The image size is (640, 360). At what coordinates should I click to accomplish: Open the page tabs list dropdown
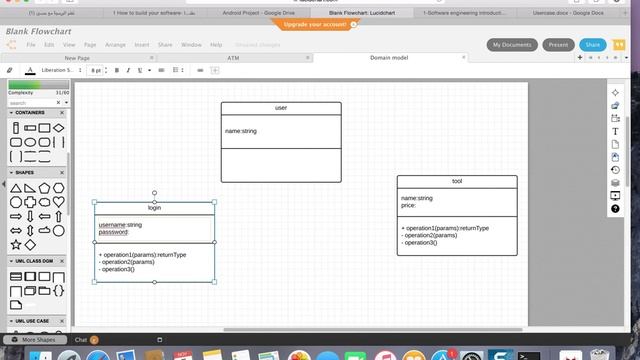coord(626,58)
